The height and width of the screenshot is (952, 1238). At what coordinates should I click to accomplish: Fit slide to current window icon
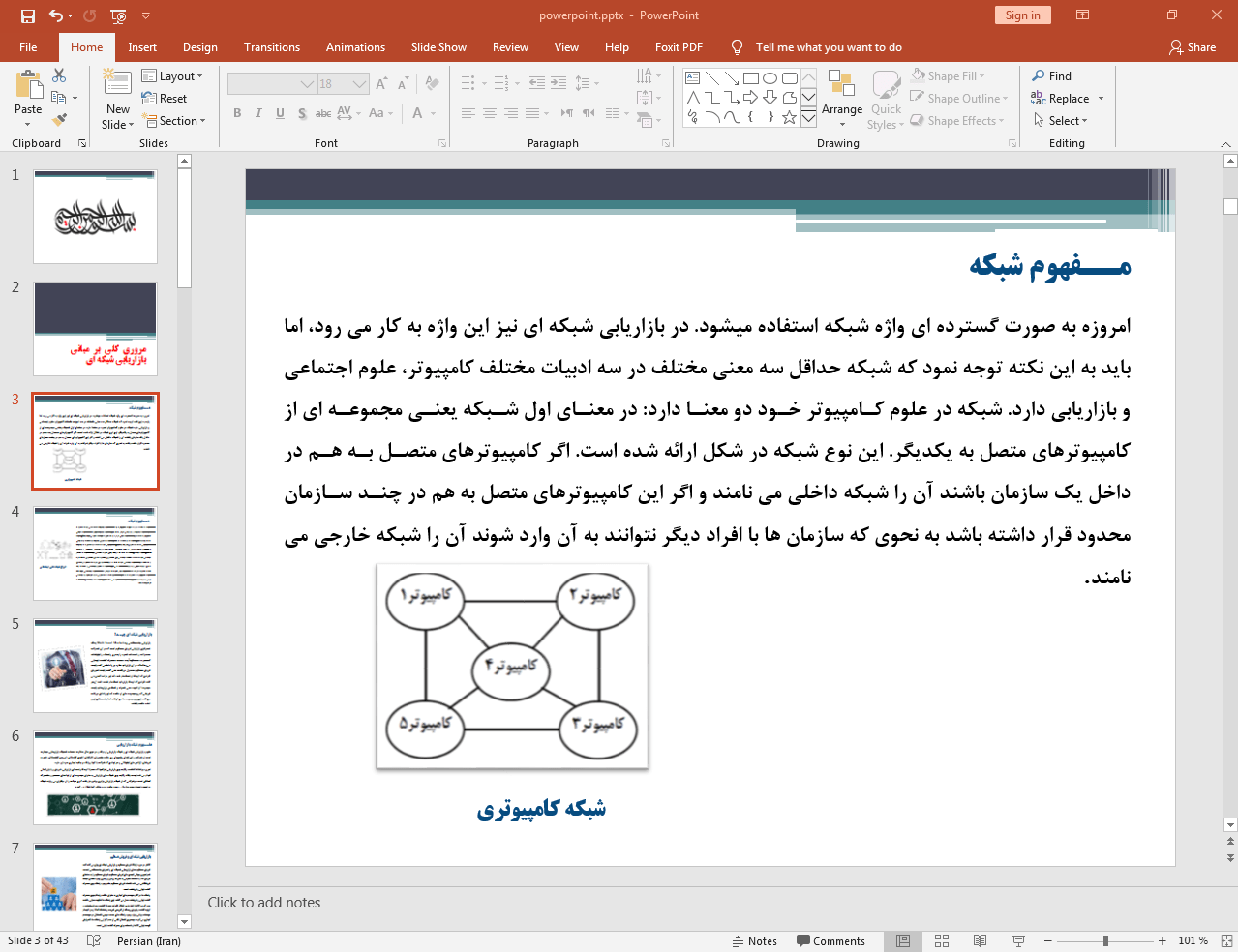[x=1225, y=941]
